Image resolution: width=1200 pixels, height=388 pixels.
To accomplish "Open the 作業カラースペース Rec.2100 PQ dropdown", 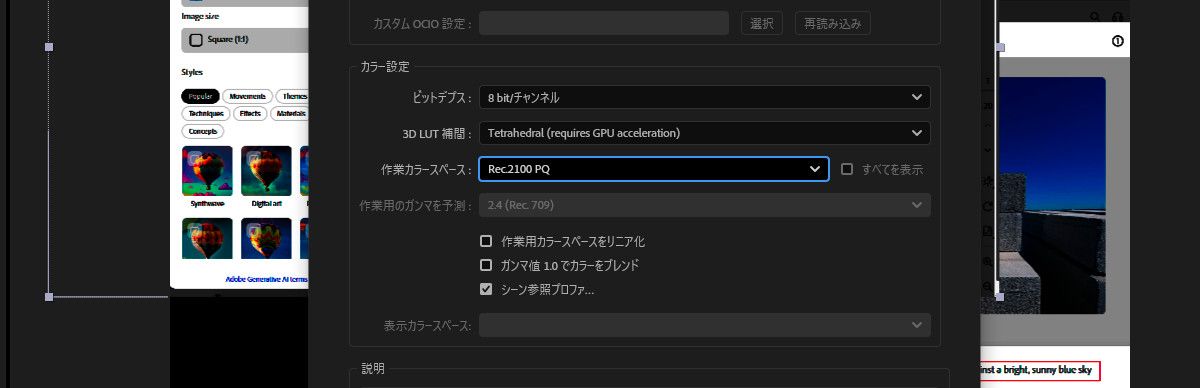I will pyautogui.click(x=654, y=169).
